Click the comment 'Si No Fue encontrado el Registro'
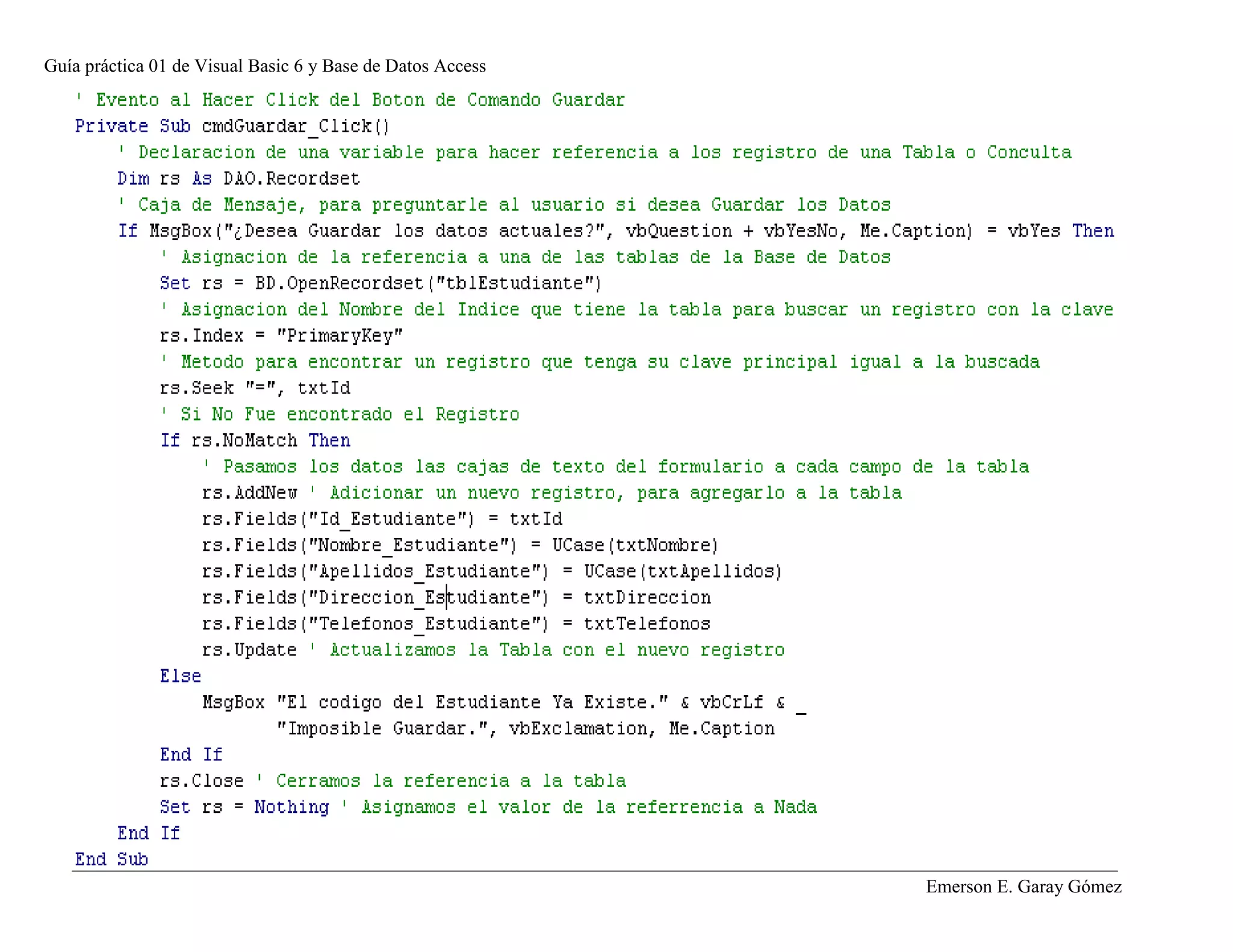 pyautogui.click(x=340, y=415)
